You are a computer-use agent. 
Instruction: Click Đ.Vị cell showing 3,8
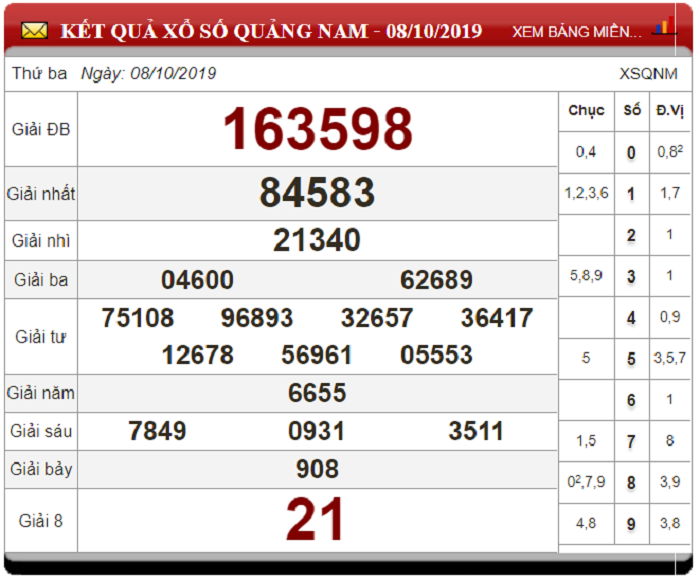670,523
